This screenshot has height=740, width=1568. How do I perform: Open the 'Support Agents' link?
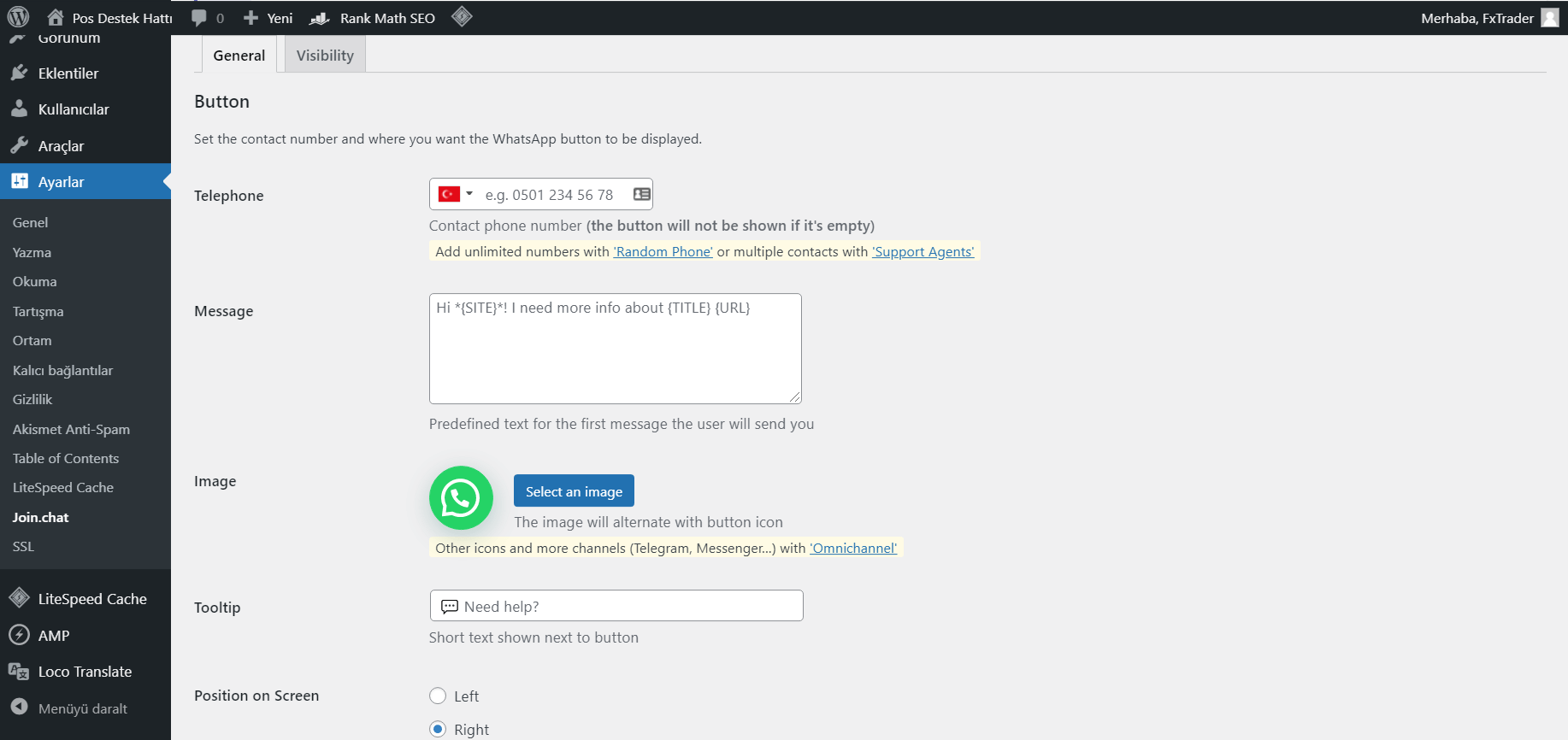[x=923, y=251]
